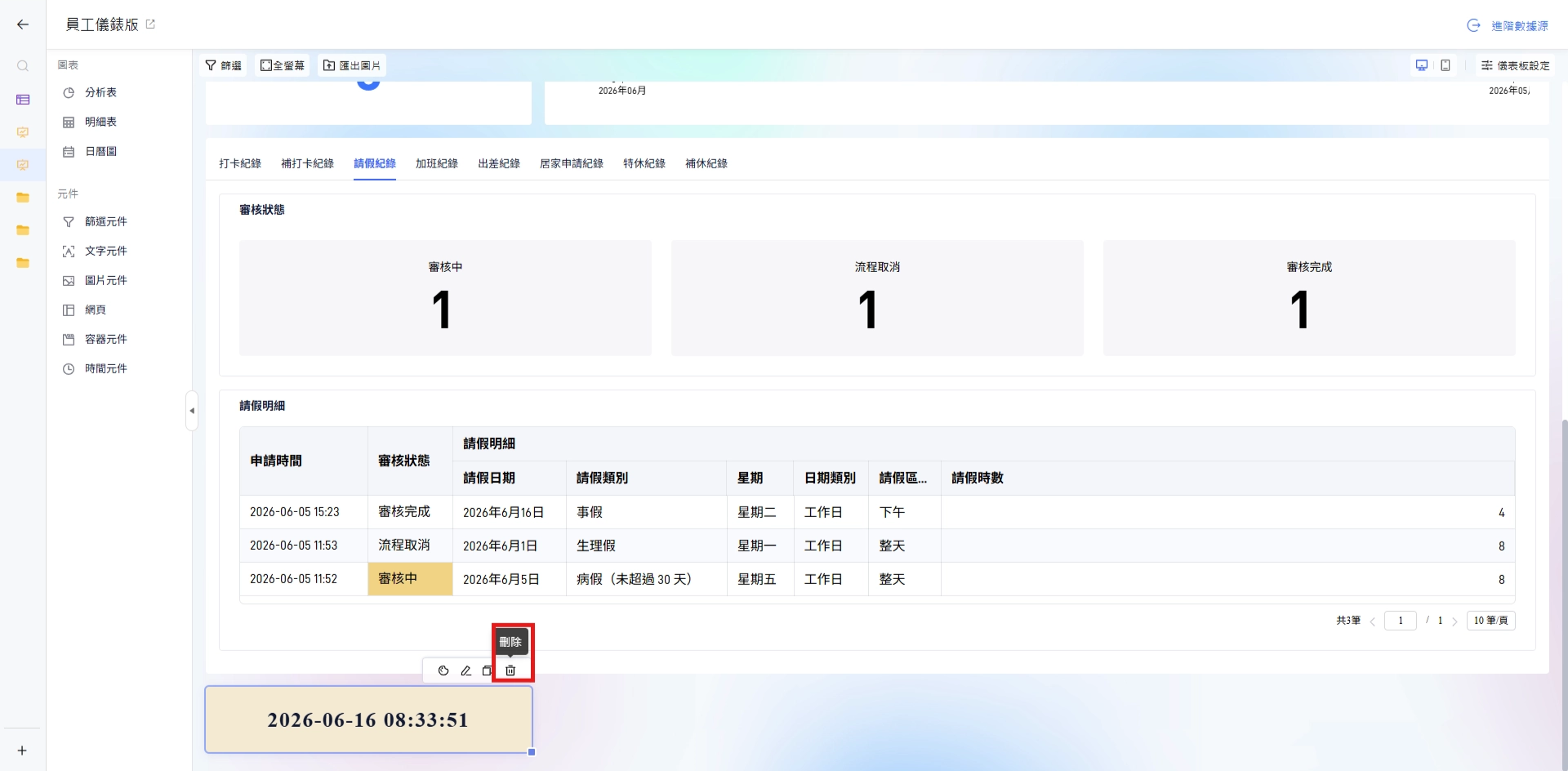The image size is (1568, 771).
Task: Open the bottom yellow folder in left rail
Action: [23, 263]
